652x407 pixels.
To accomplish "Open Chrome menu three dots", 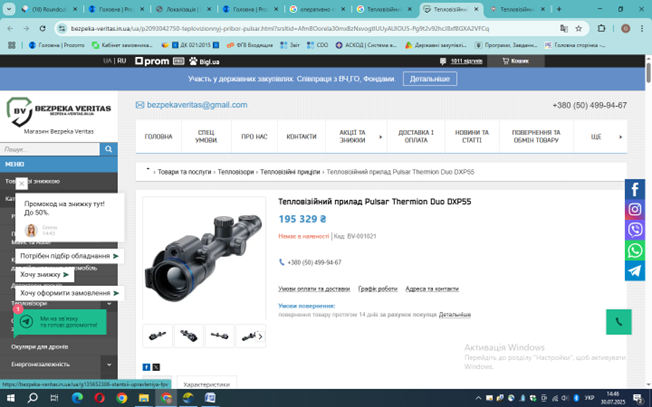I will (641, 28).
